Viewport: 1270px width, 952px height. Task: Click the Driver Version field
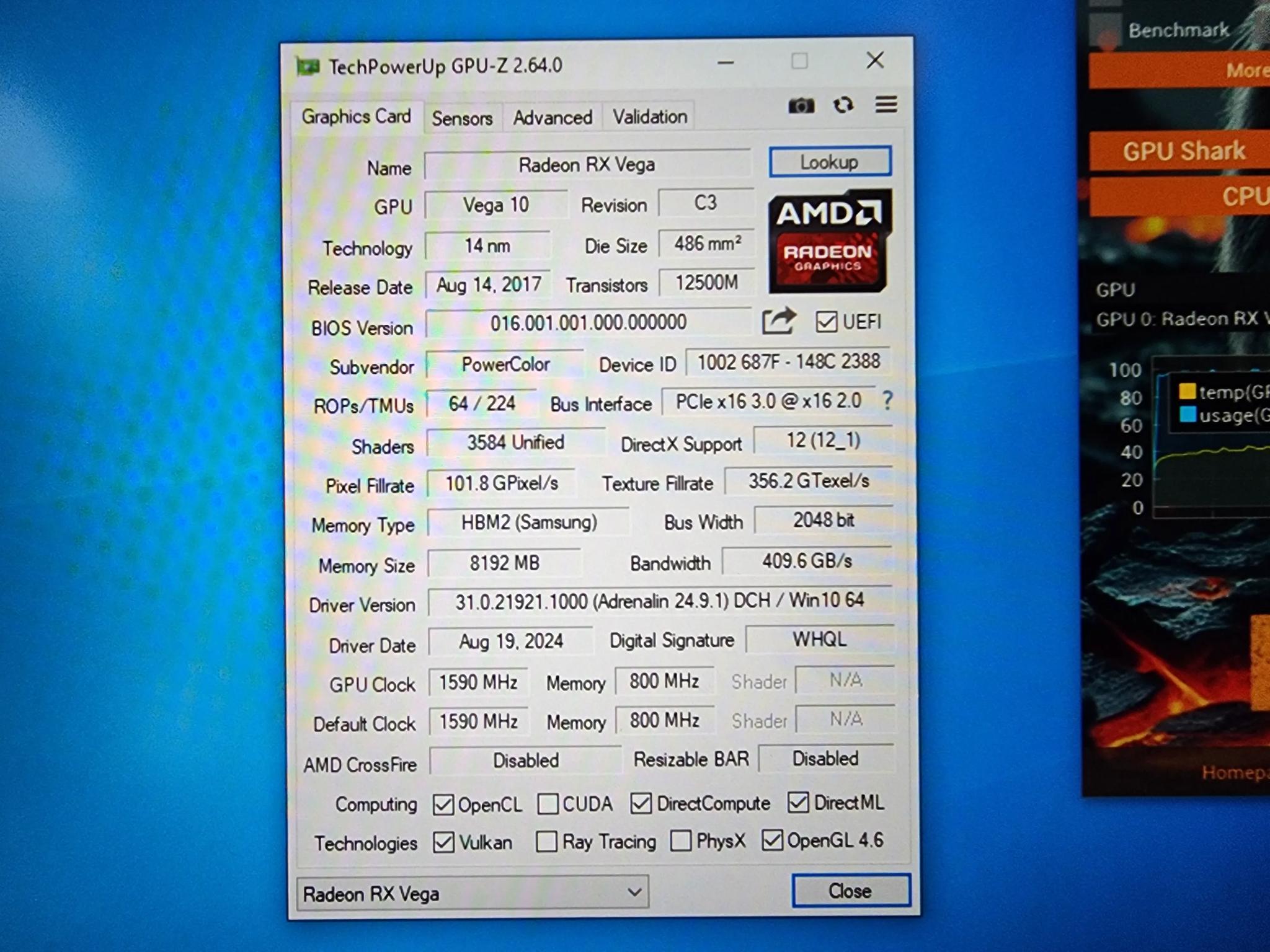(x=660, y=601)
